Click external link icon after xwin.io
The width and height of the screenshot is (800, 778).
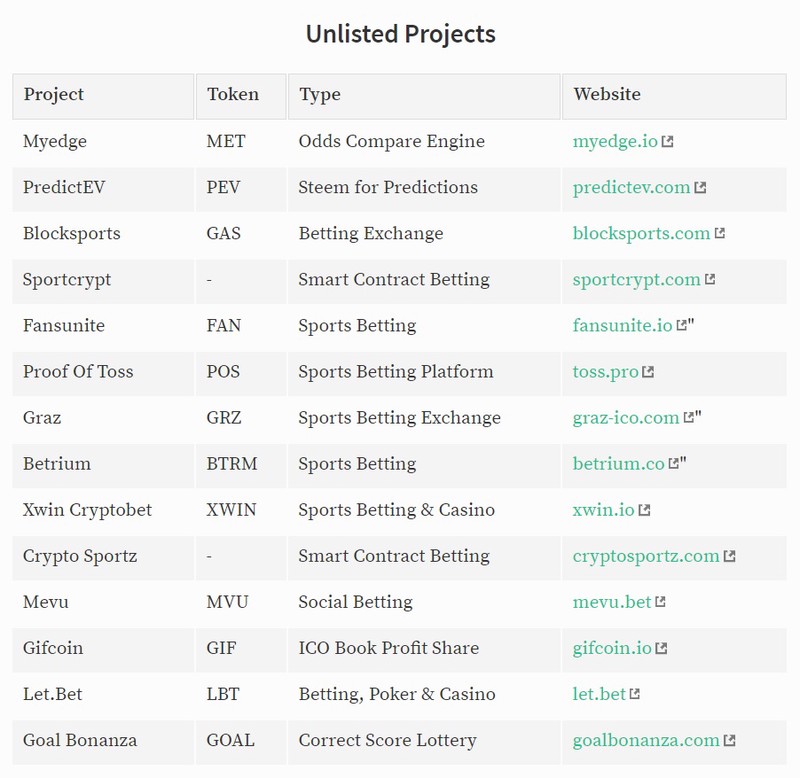644,510
